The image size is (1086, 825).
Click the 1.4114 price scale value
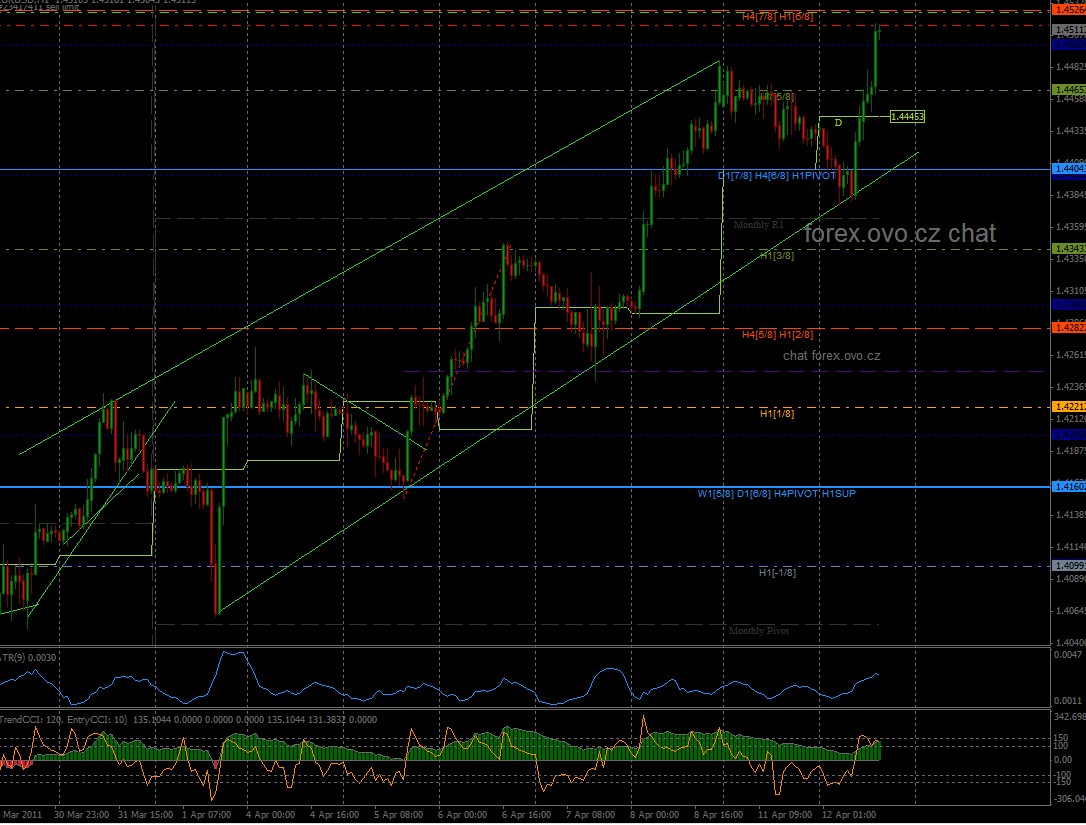click(x=1070, y=547)
